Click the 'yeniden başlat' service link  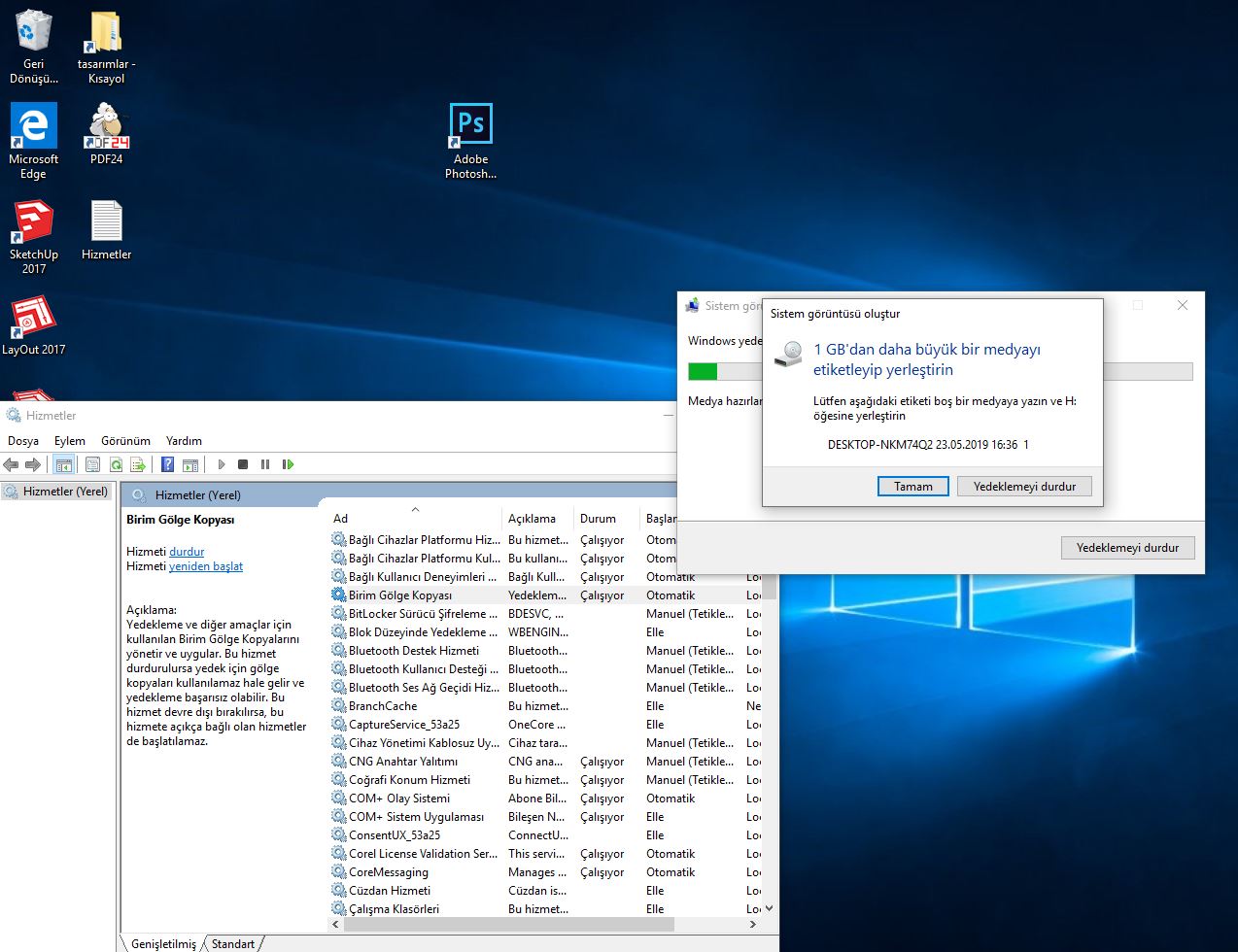coord(206,566)
